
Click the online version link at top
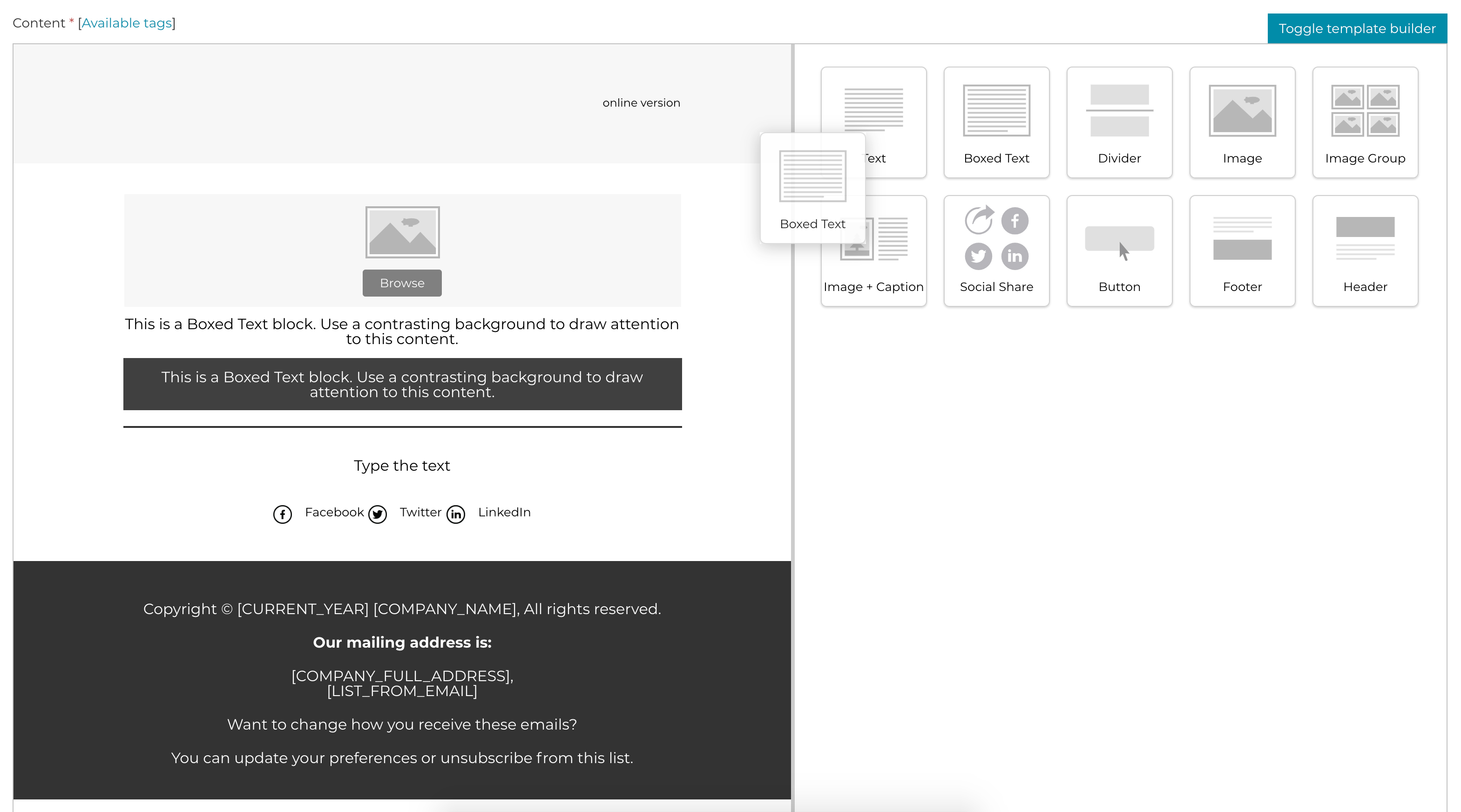(x=640, y=102)
